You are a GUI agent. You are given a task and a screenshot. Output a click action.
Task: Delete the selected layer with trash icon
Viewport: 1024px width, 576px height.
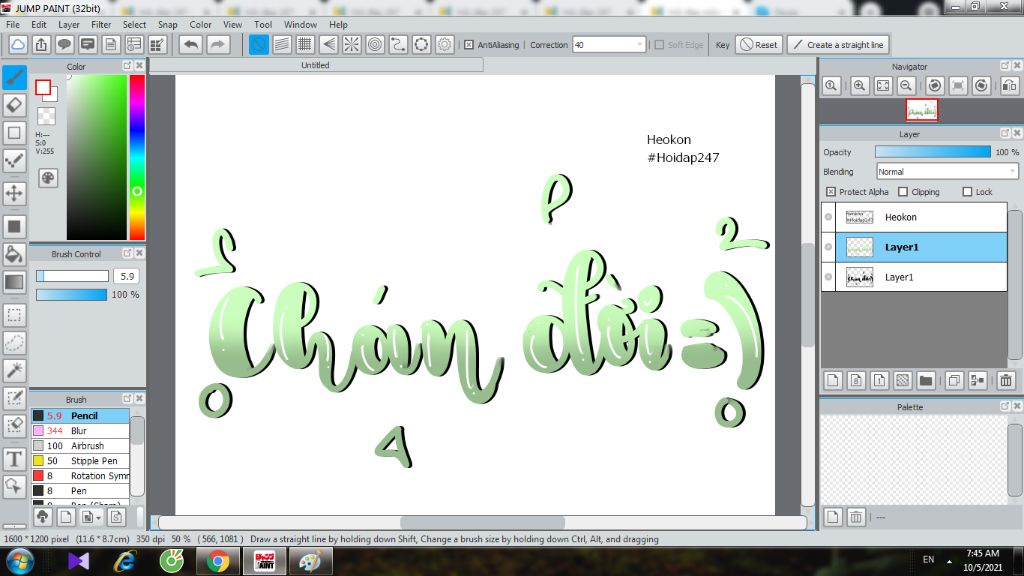1006,380
